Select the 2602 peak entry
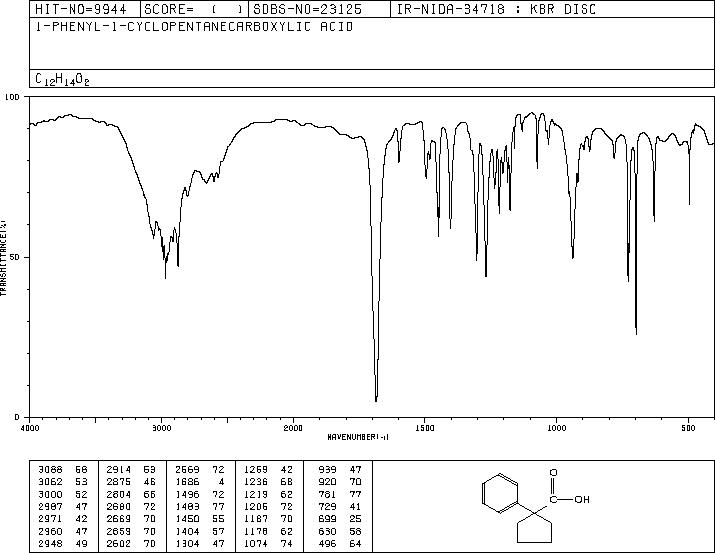 131,543
